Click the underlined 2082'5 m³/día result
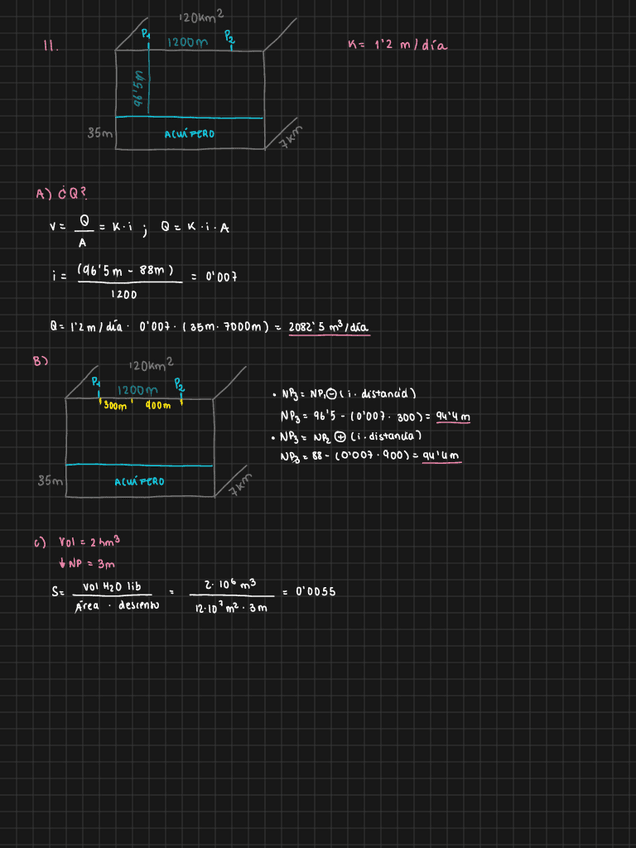Viewport: 636px width, 848px height. tap(329, 326)
